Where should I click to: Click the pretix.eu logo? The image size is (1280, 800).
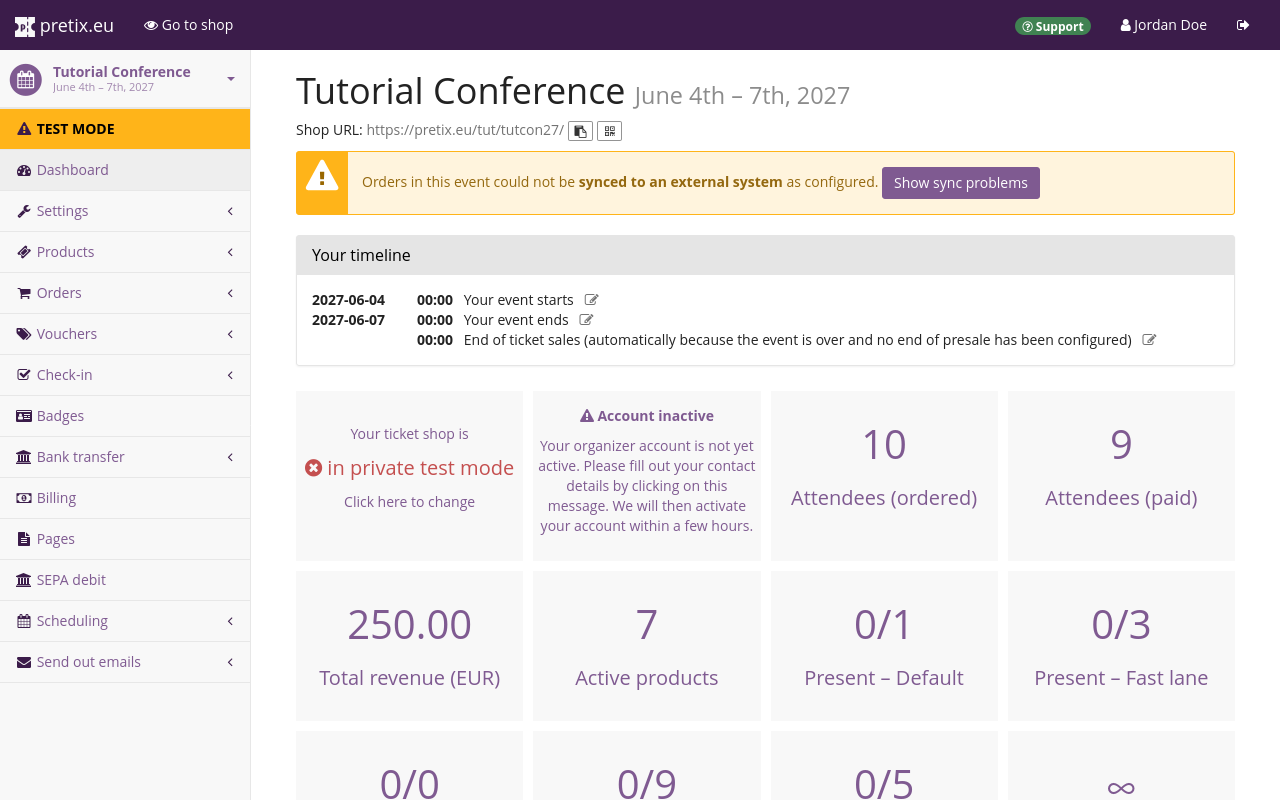(64, 26)
